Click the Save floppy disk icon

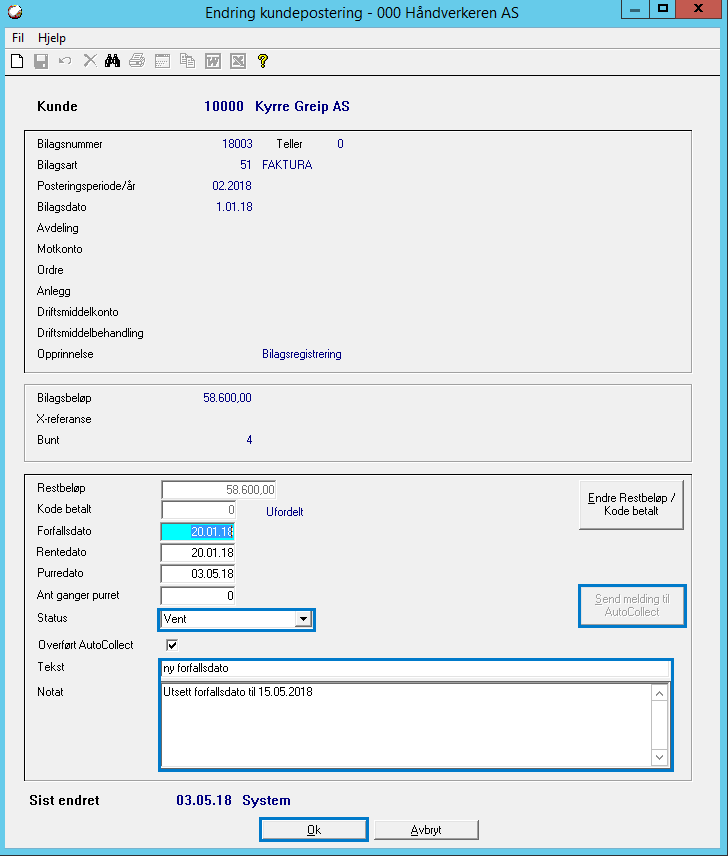[x=41, y=61]
